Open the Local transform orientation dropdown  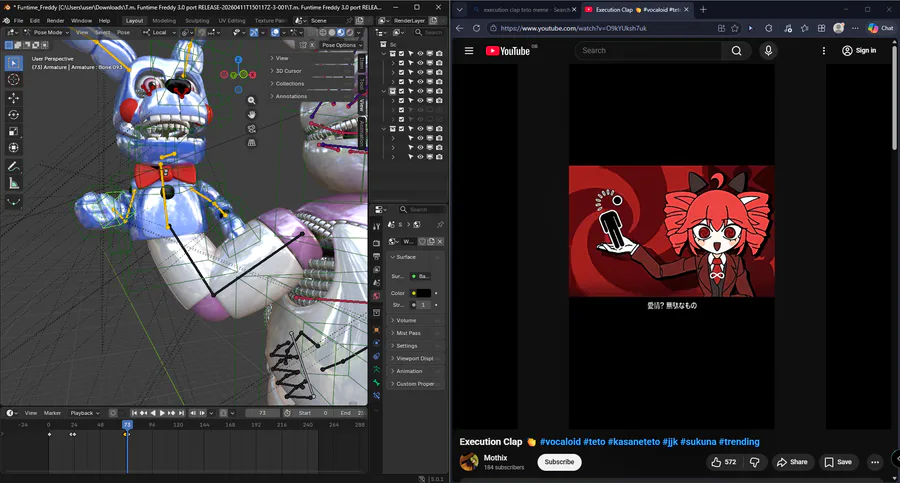[158, 32]
